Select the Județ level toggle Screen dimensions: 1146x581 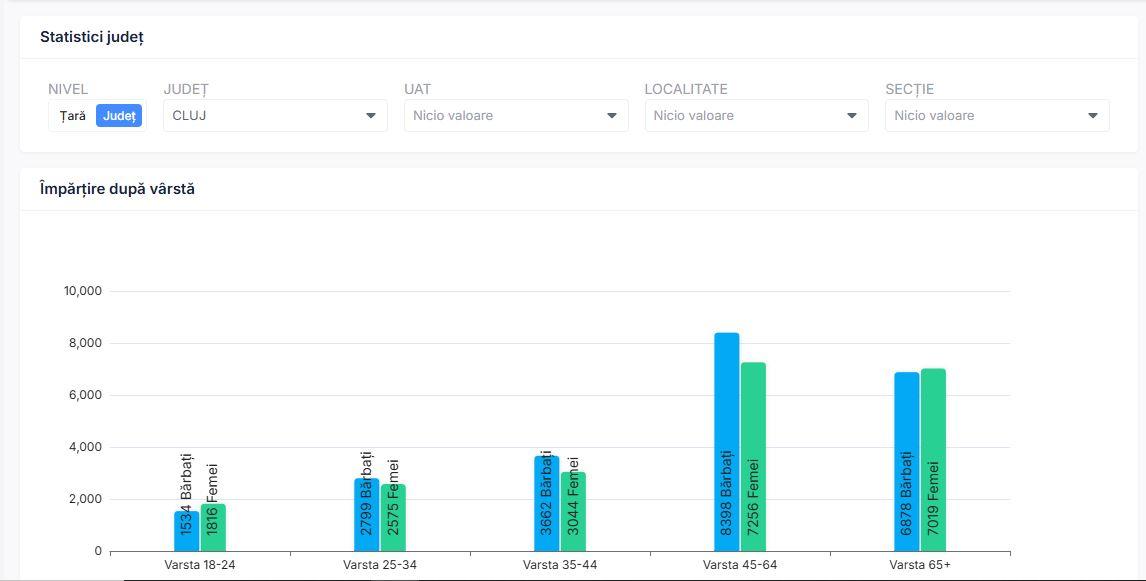[x=119, y=116]
